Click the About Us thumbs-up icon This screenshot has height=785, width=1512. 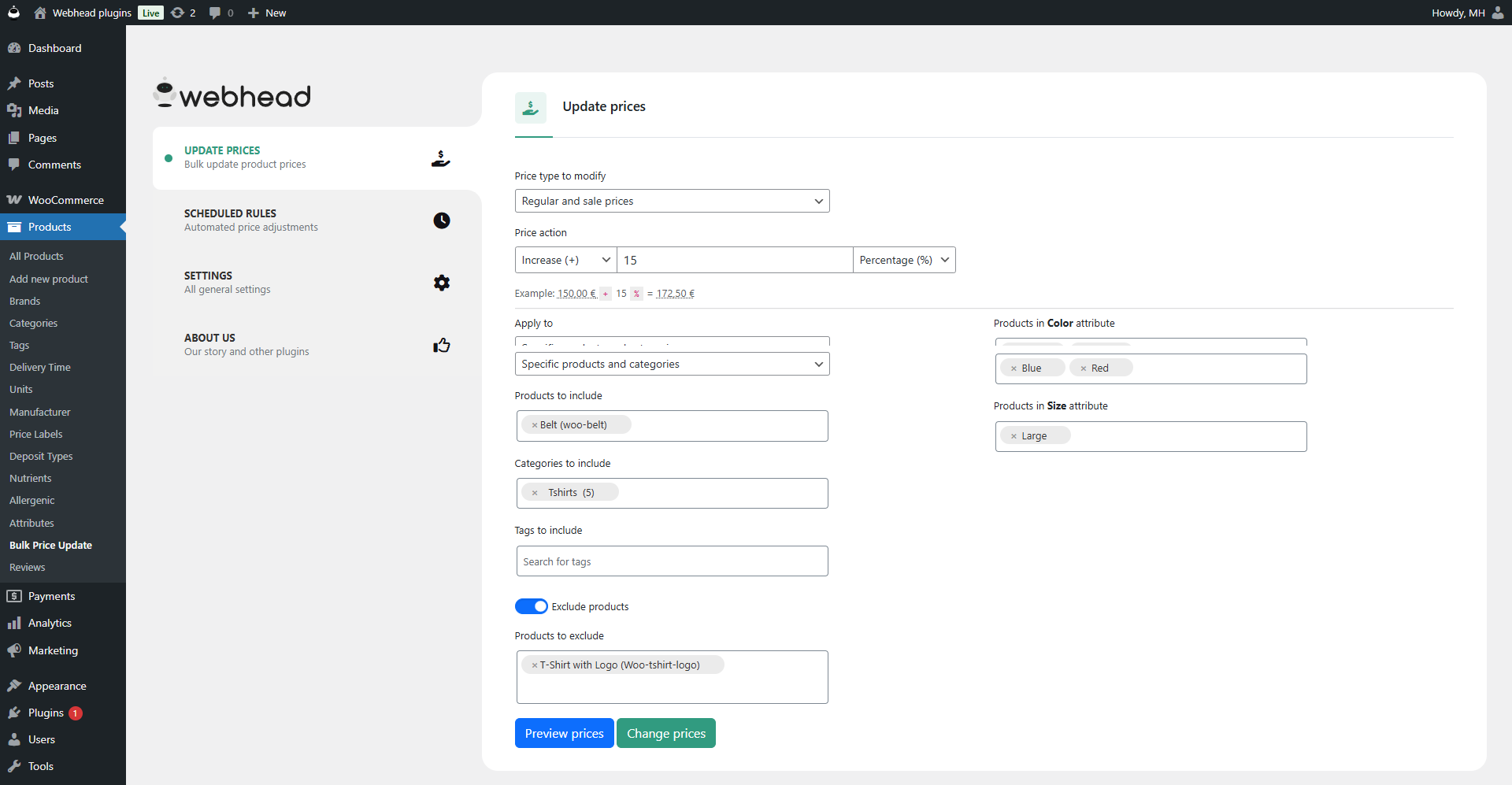pyautogui.click(x=441, y=345)
